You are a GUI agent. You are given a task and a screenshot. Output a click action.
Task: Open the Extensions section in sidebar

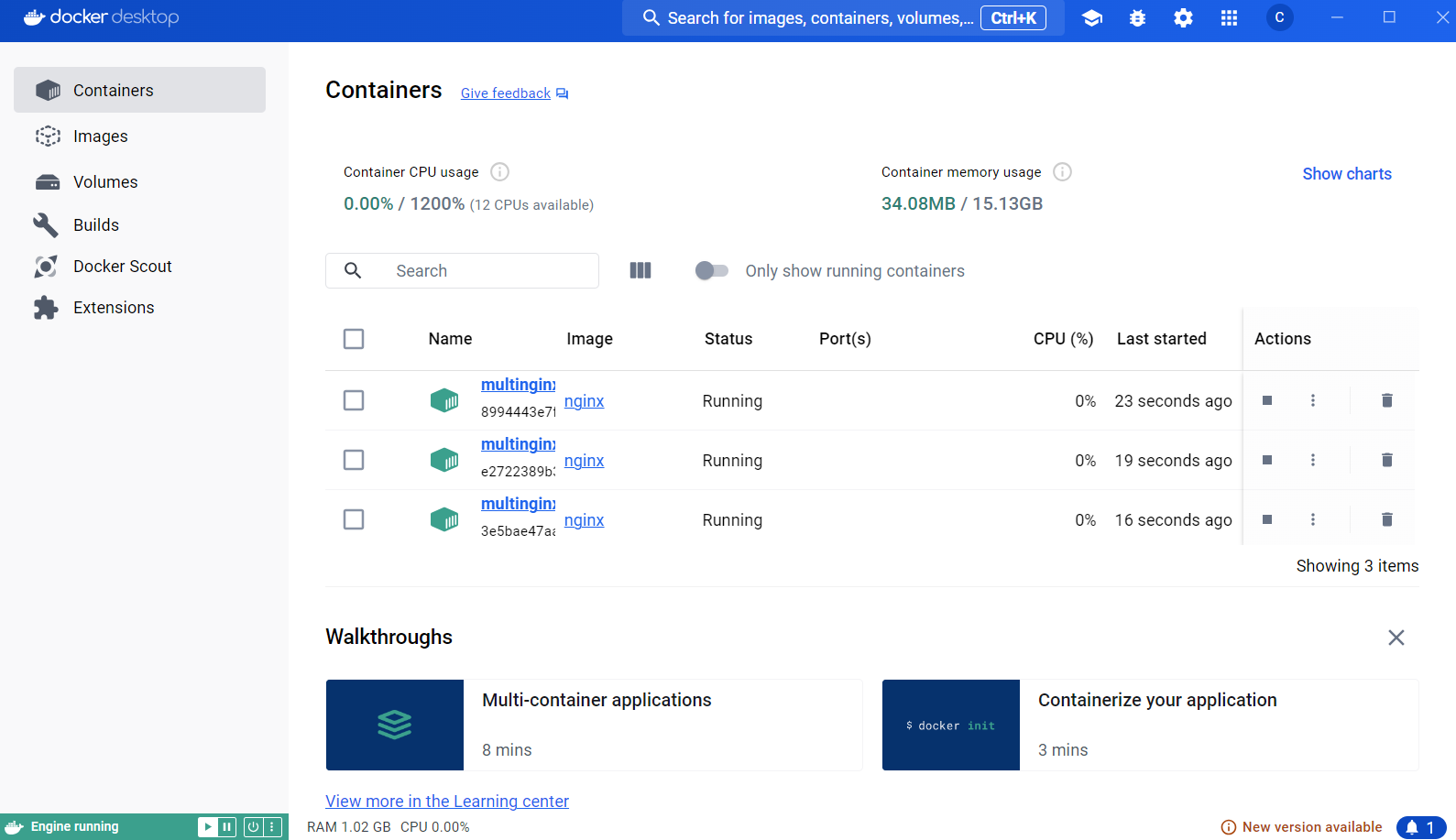139,307
